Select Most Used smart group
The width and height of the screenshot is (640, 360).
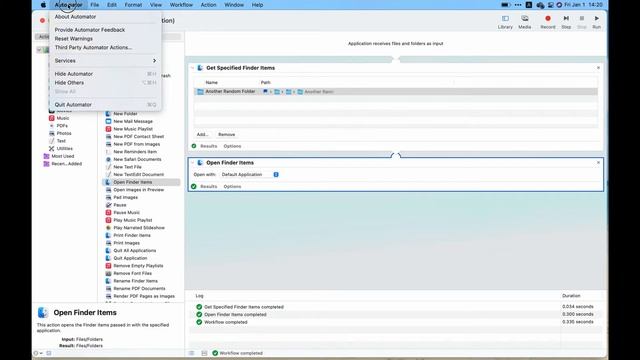[62, 156]
